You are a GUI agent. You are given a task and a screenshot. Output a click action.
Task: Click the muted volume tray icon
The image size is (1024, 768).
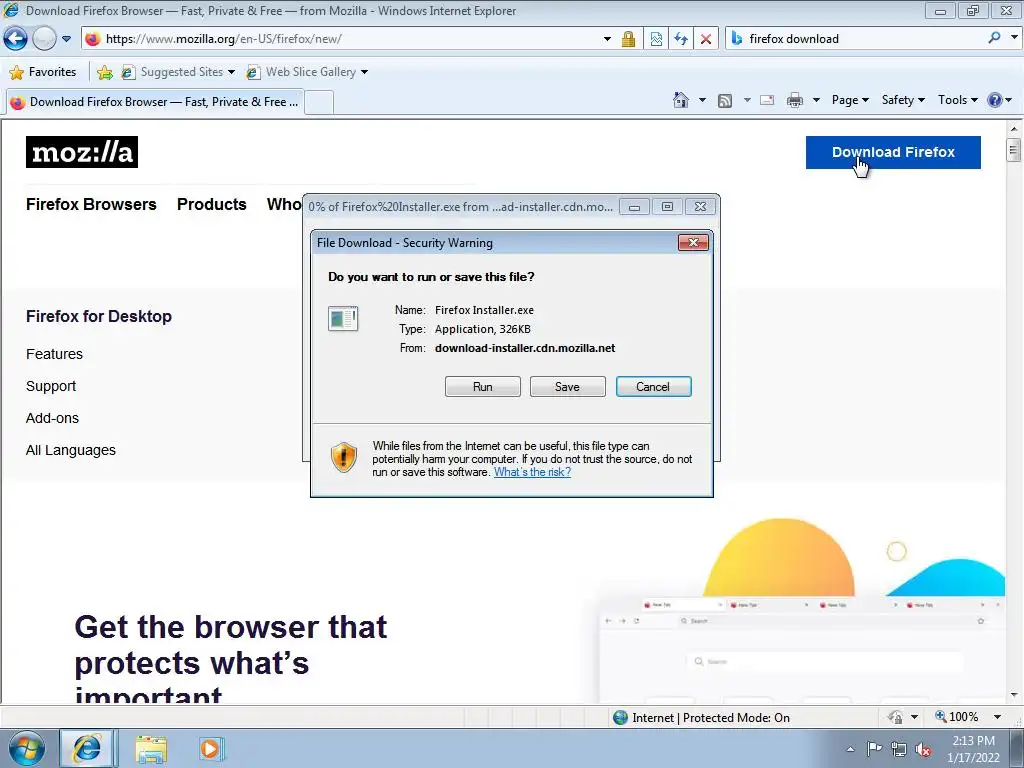[x=923, y=750]
